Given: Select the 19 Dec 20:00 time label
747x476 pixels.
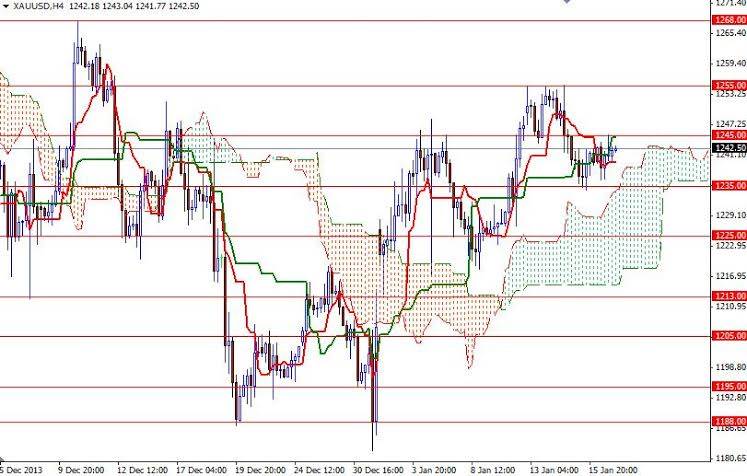Looking at the screenshot, I should (x=261, y=470).
